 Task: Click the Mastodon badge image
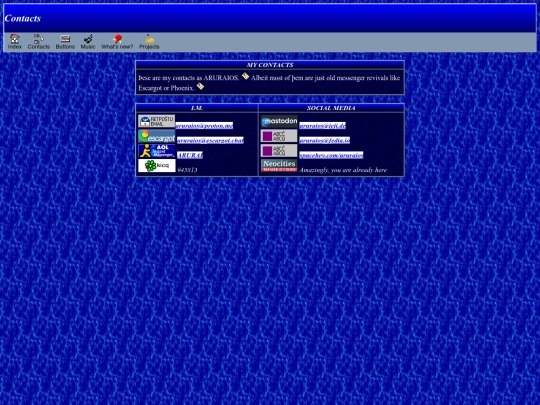click(279, 122)
